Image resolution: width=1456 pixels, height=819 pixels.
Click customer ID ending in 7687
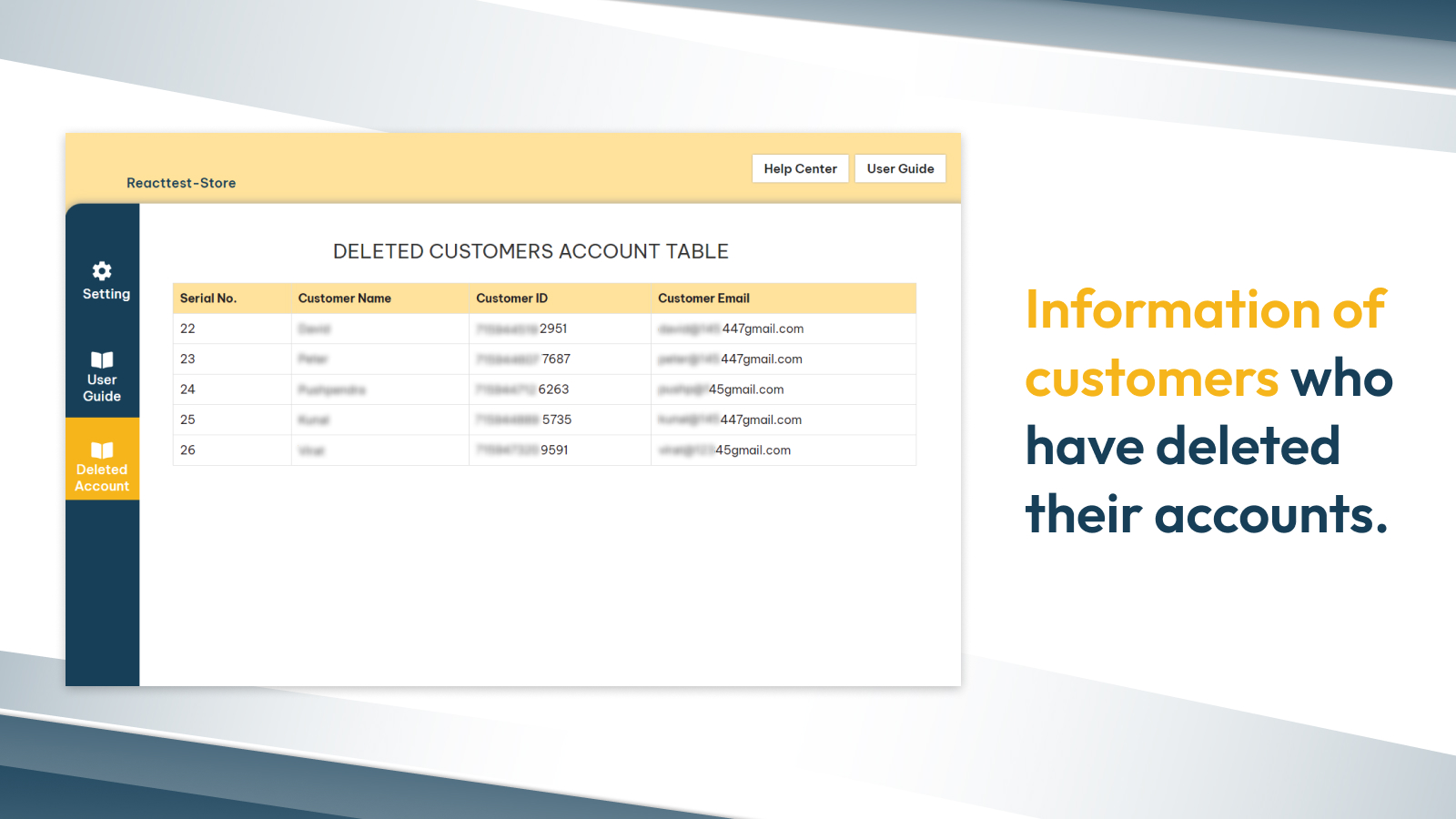click(523, 359)
